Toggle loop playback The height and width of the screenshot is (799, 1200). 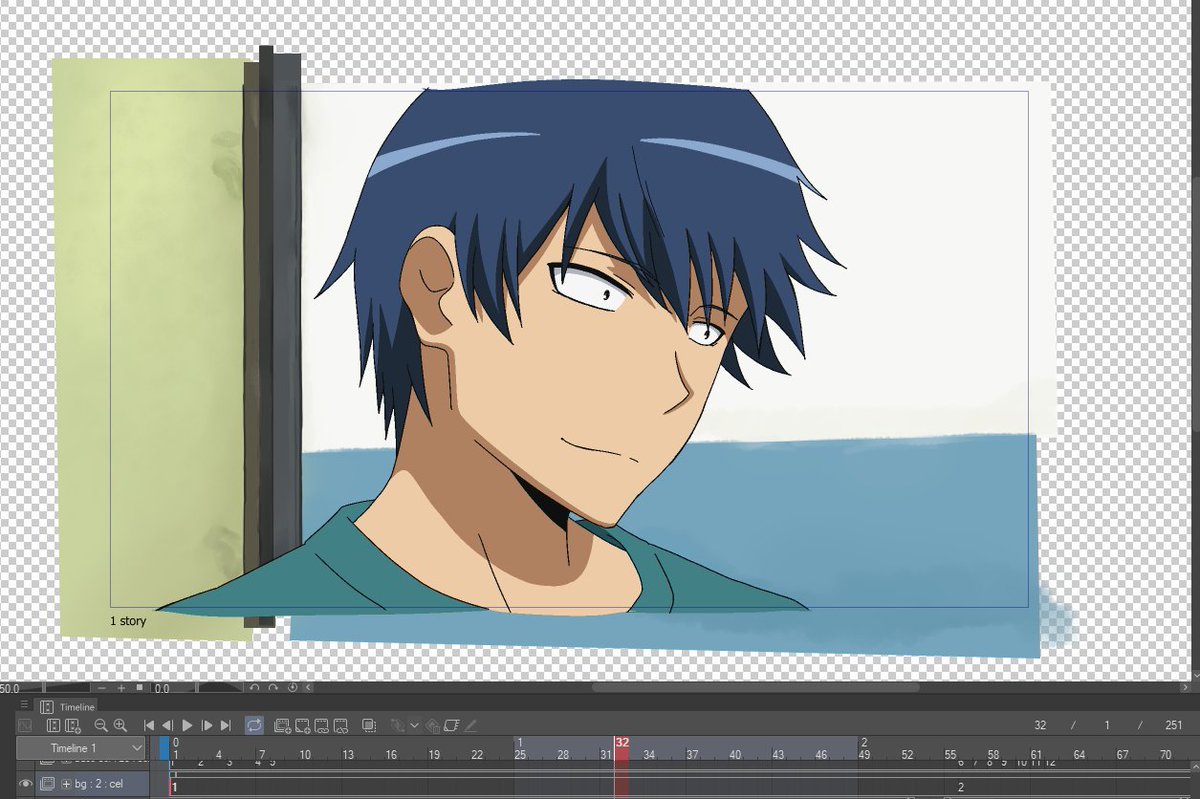[x=254, y=725]
